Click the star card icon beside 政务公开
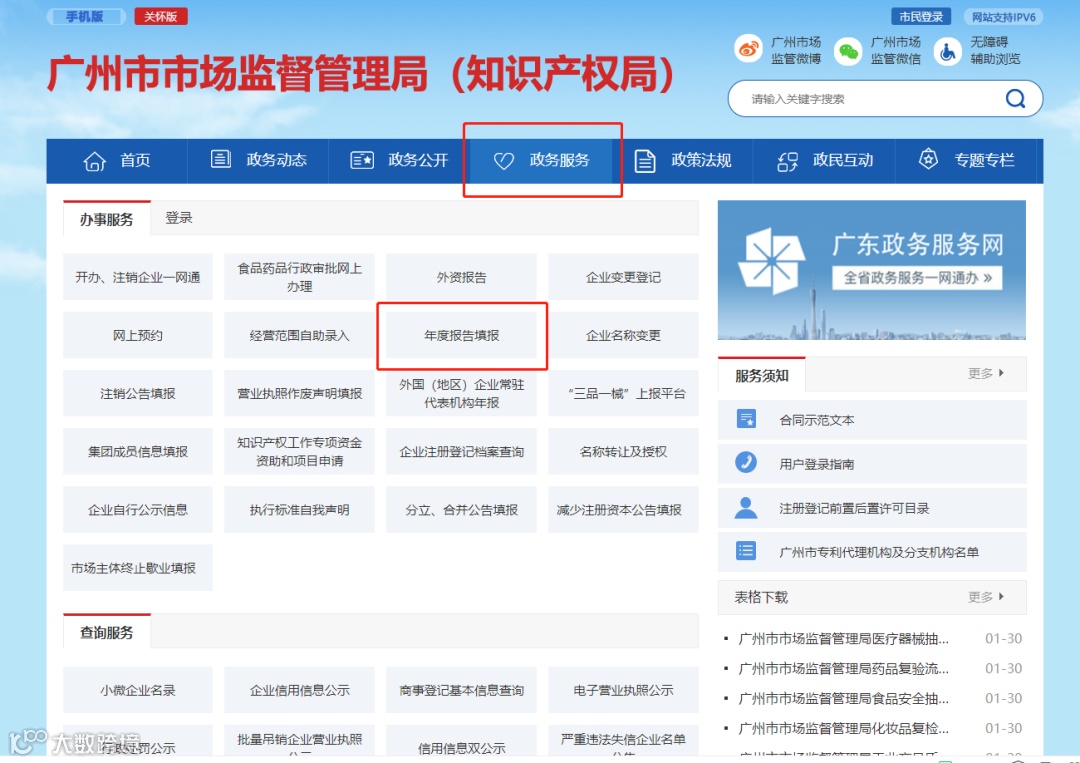The height and width of the screenshot is (763, 1080). coord(362,160)
